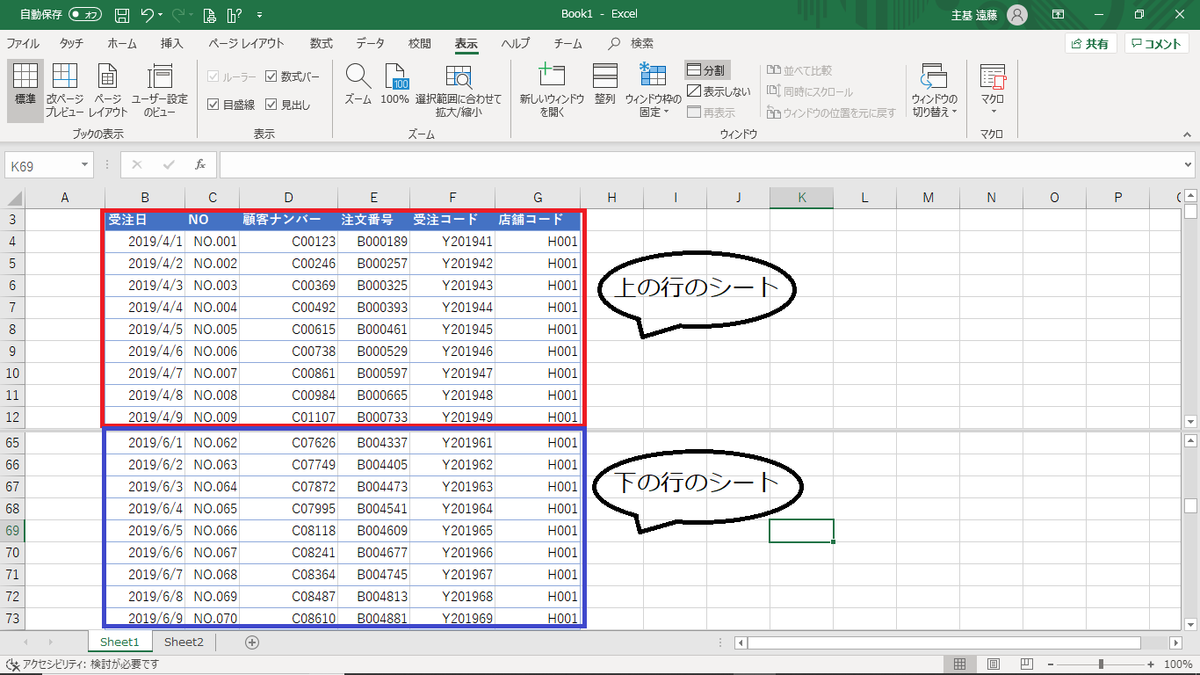
Task: Switch to ページレイアウト view in ribbon
Action: 108,91
